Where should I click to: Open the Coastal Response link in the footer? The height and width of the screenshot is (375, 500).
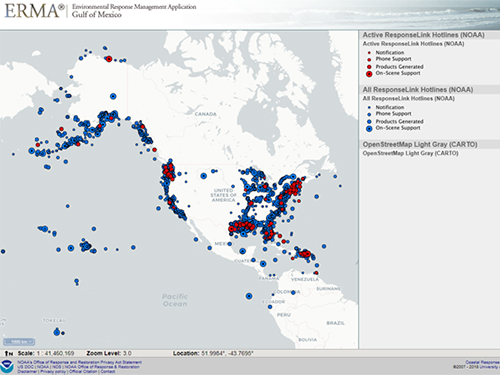(x=482, y=362)
